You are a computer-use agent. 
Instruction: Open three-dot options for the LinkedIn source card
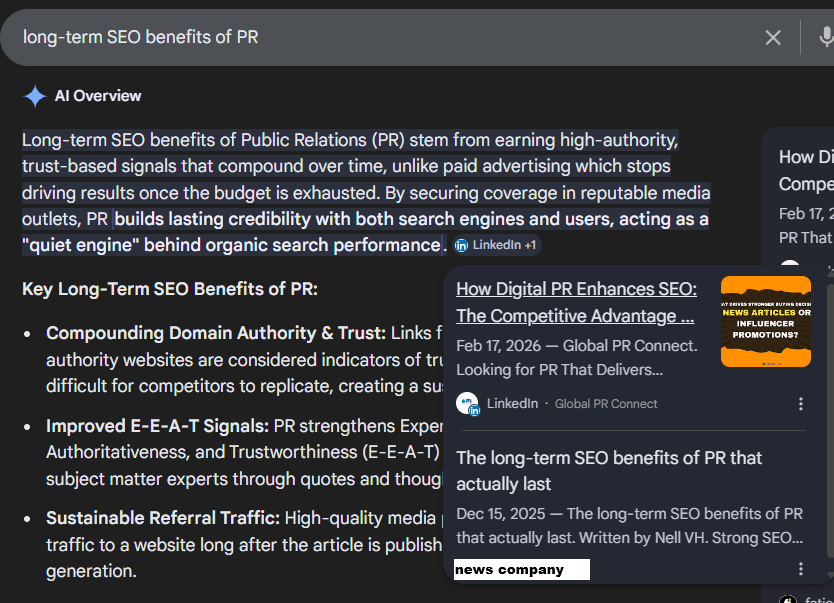(x=800, y=404)
